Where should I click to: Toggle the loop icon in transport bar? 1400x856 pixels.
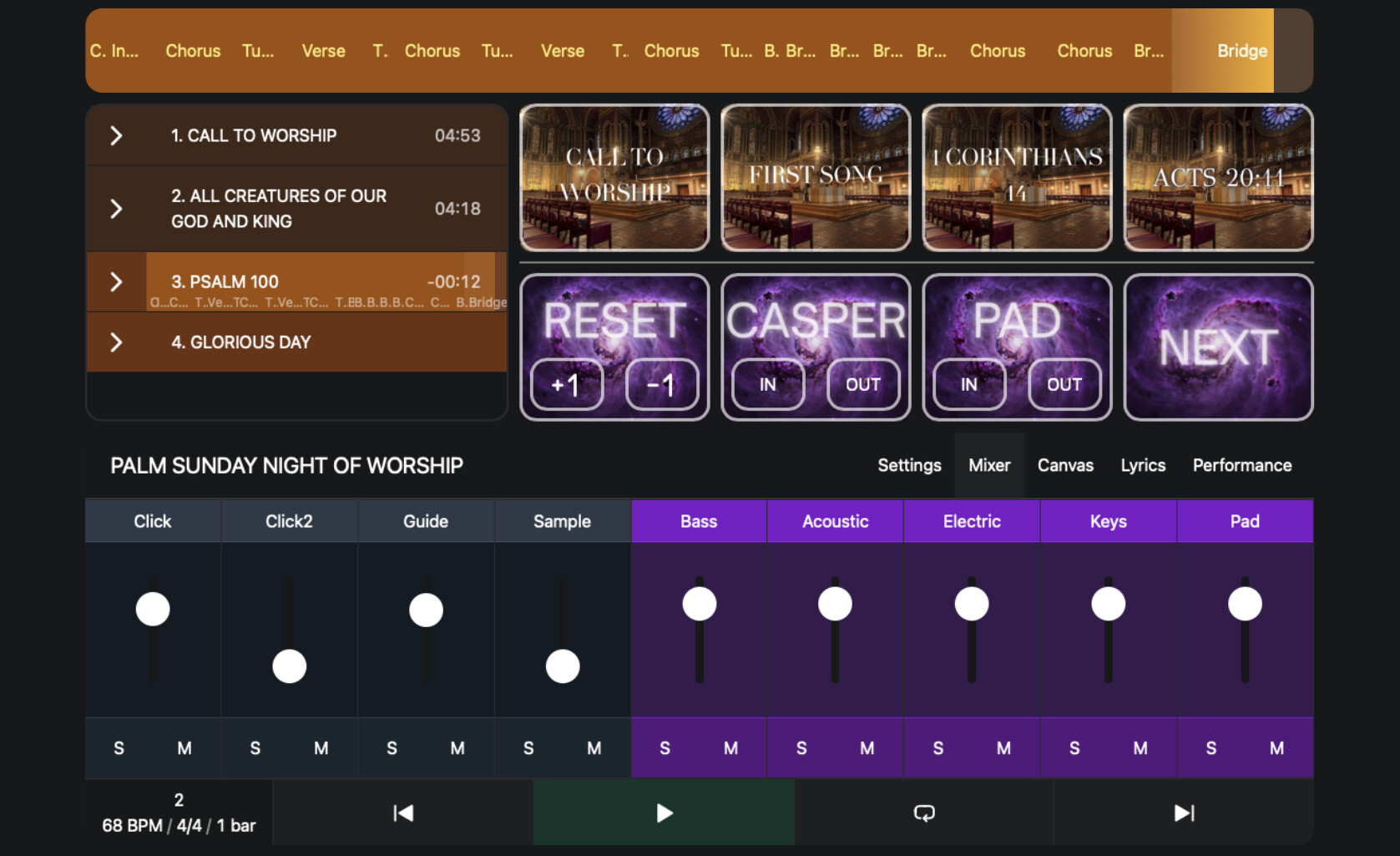[924, 813]
